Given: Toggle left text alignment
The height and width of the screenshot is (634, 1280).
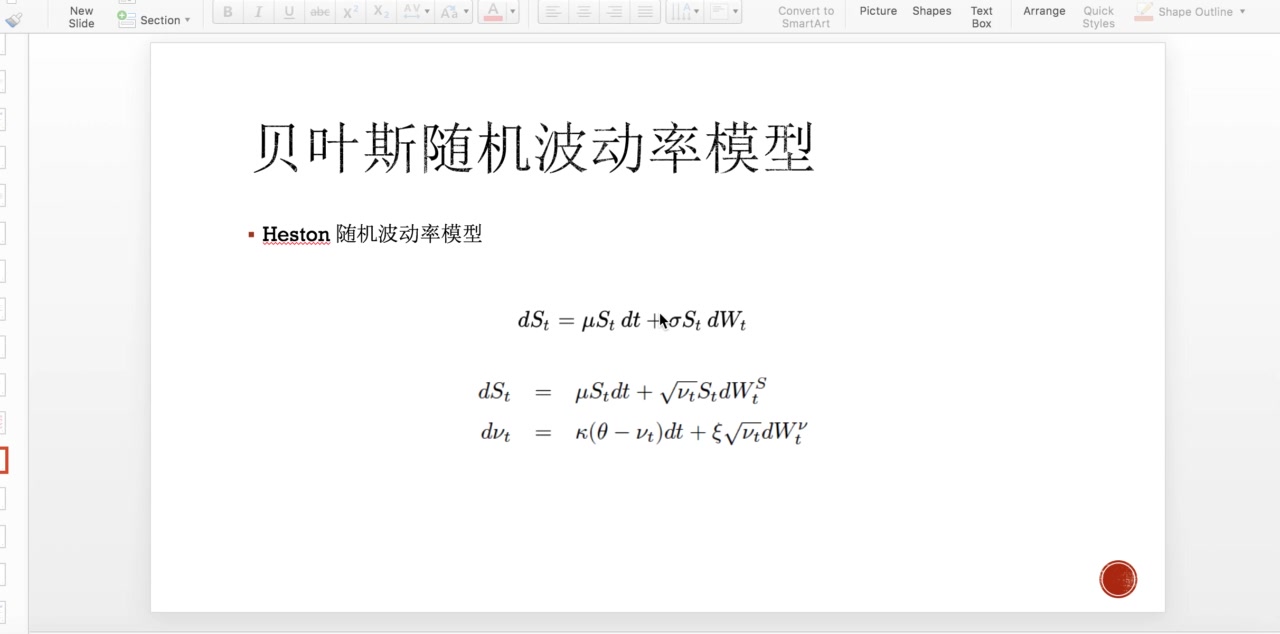Looking at the screenshot, I should (552, 11).
